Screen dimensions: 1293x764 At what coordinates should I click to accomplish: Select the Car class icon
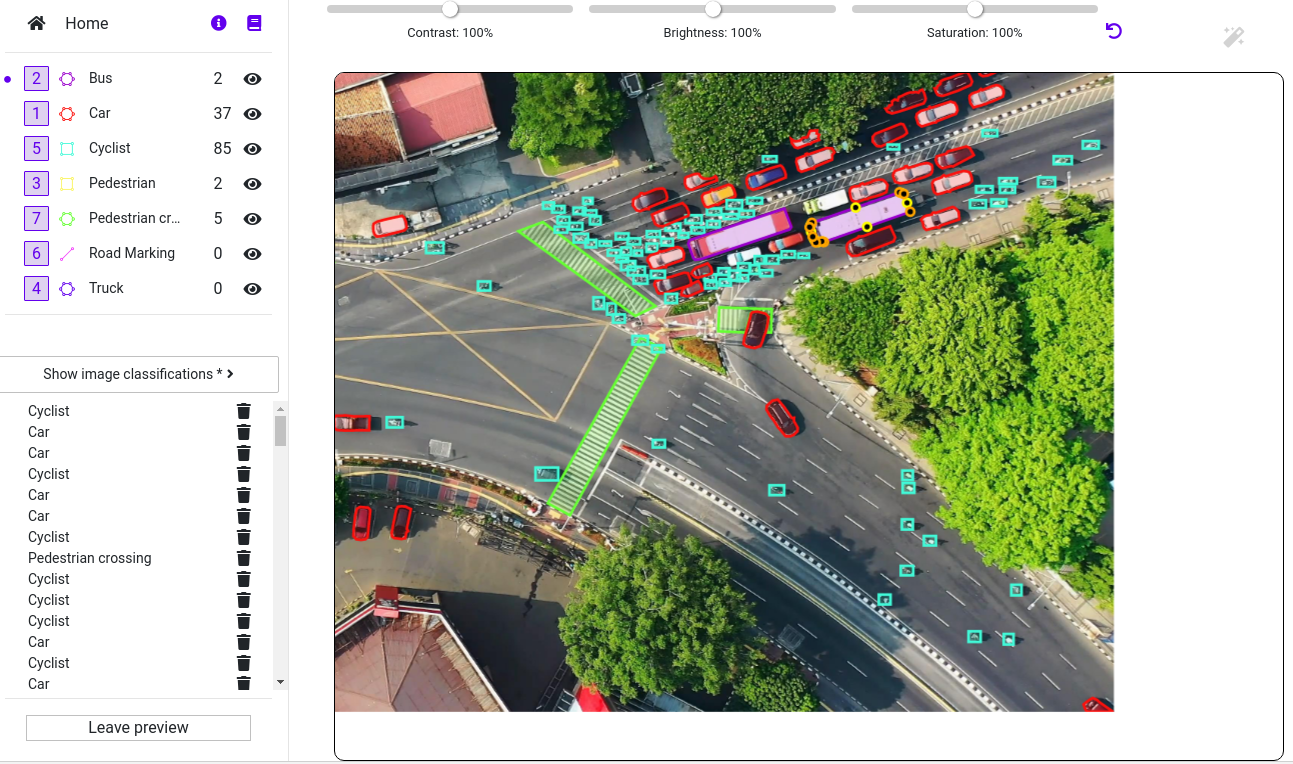66,113
